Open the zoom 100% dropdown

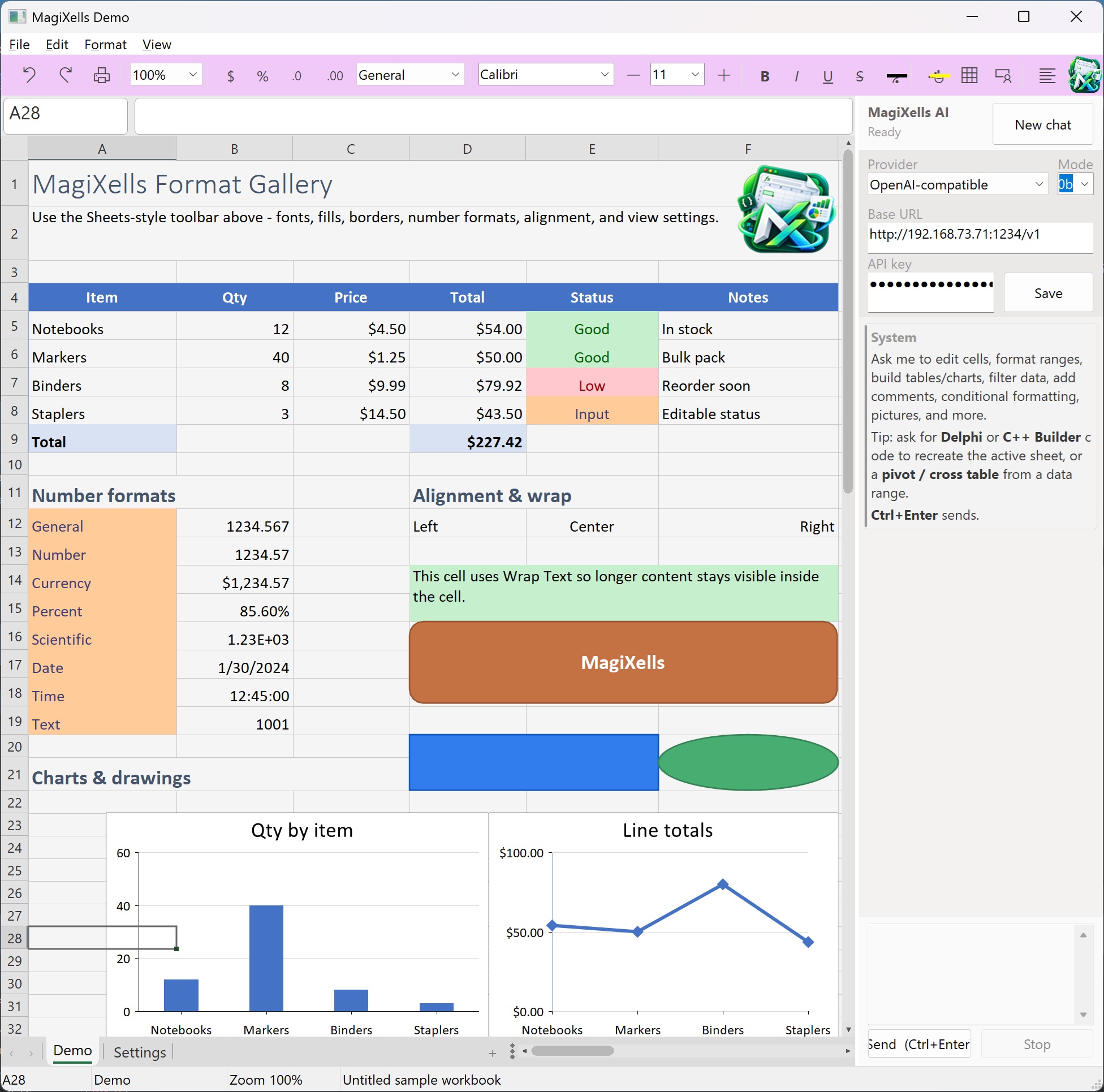click(166, 75)
